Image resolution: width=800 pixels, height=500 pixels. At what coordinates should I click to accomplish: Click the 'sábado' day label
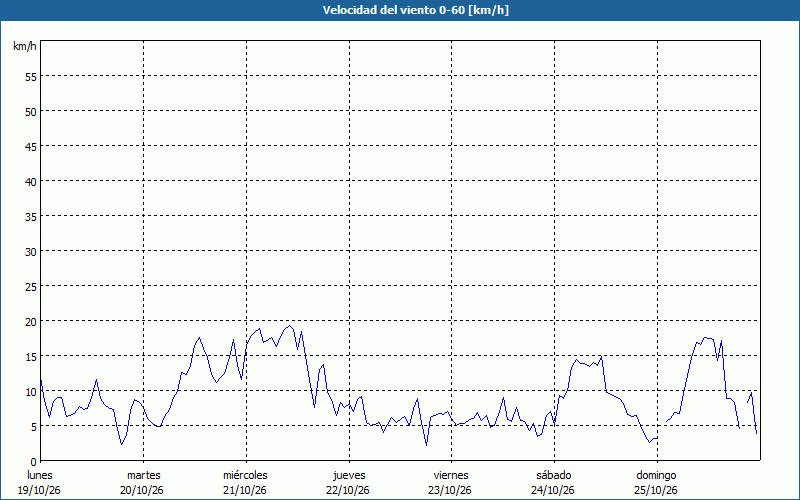click(x=554, y=475)
